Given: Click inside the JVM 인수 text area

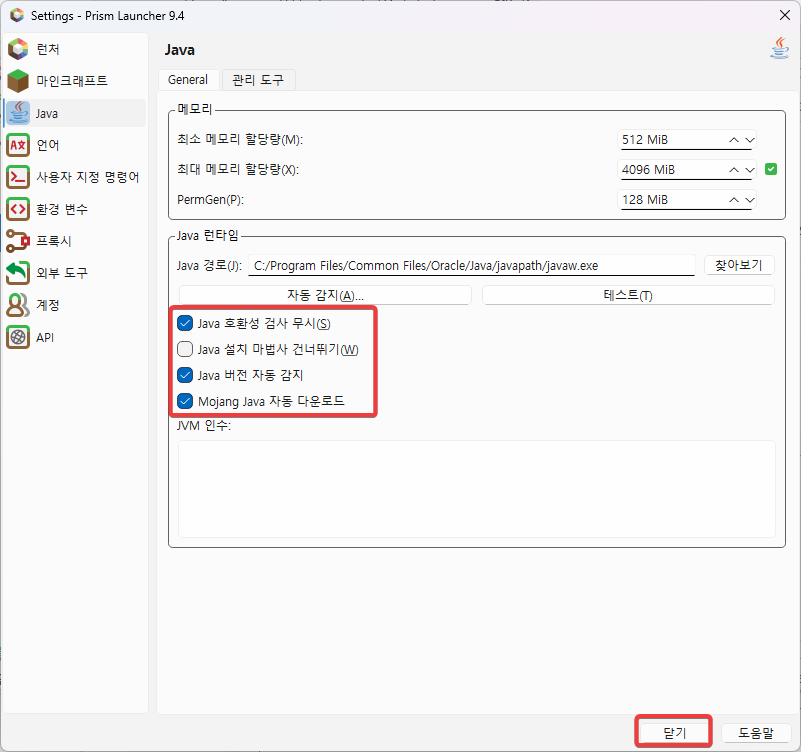Looking at the screenshot, I should 477,489.
